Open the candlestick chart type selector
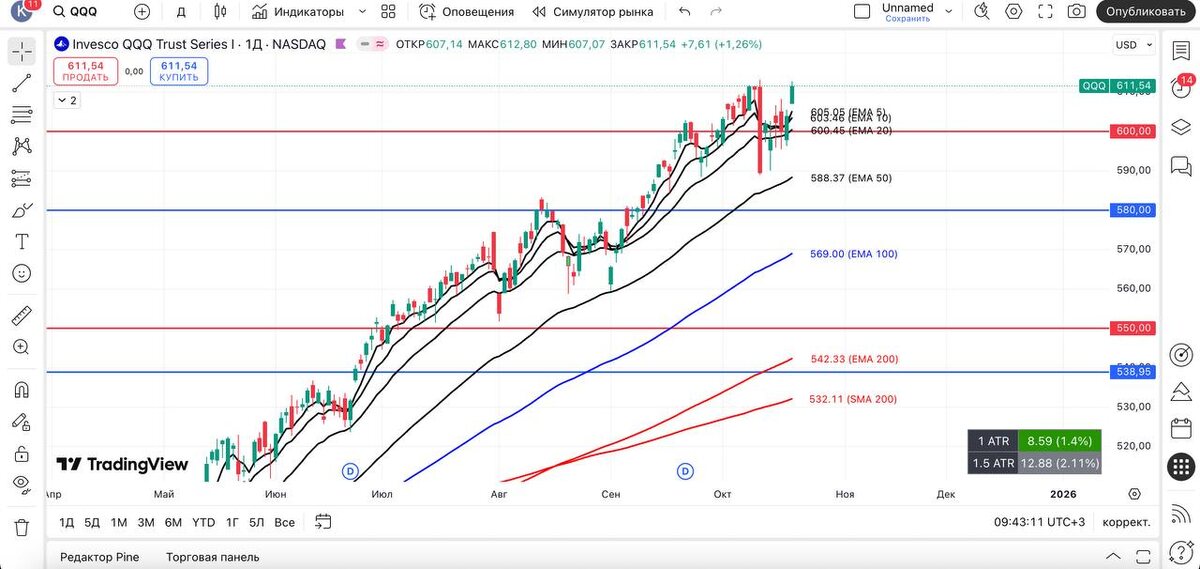 click(x=221, y=12)
